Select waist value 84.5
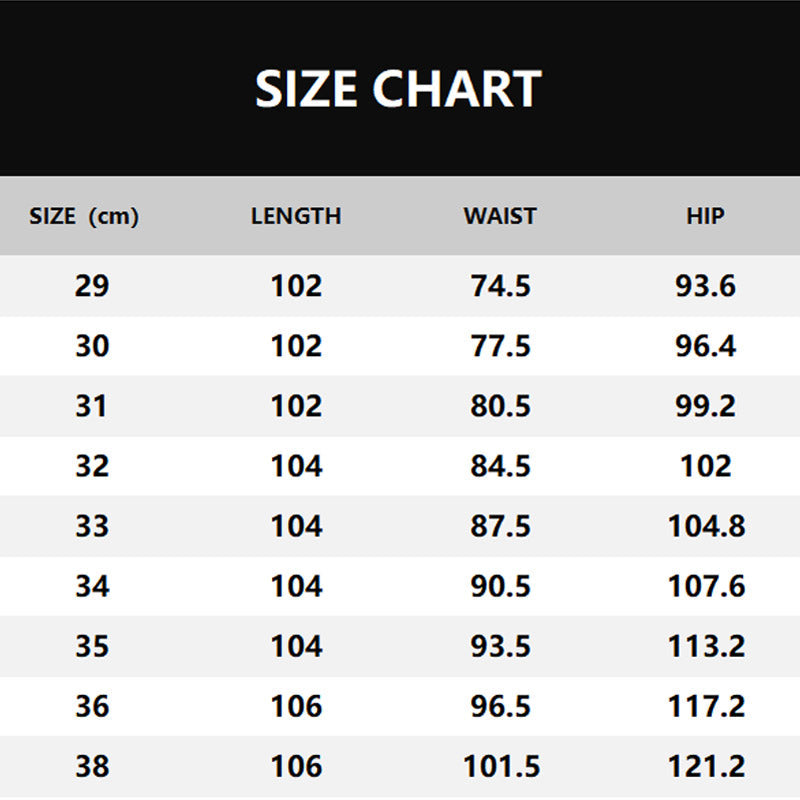 (x=500, y=466)
